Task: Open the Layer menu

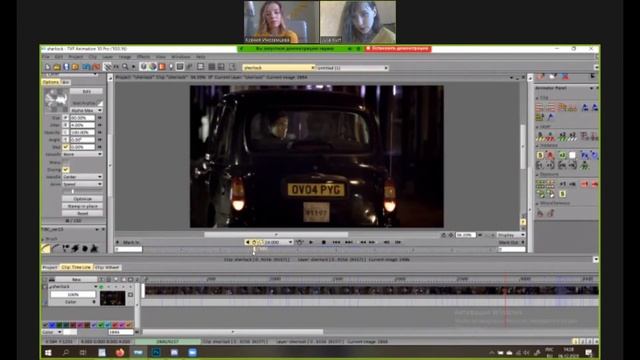Action: point(108,57)
